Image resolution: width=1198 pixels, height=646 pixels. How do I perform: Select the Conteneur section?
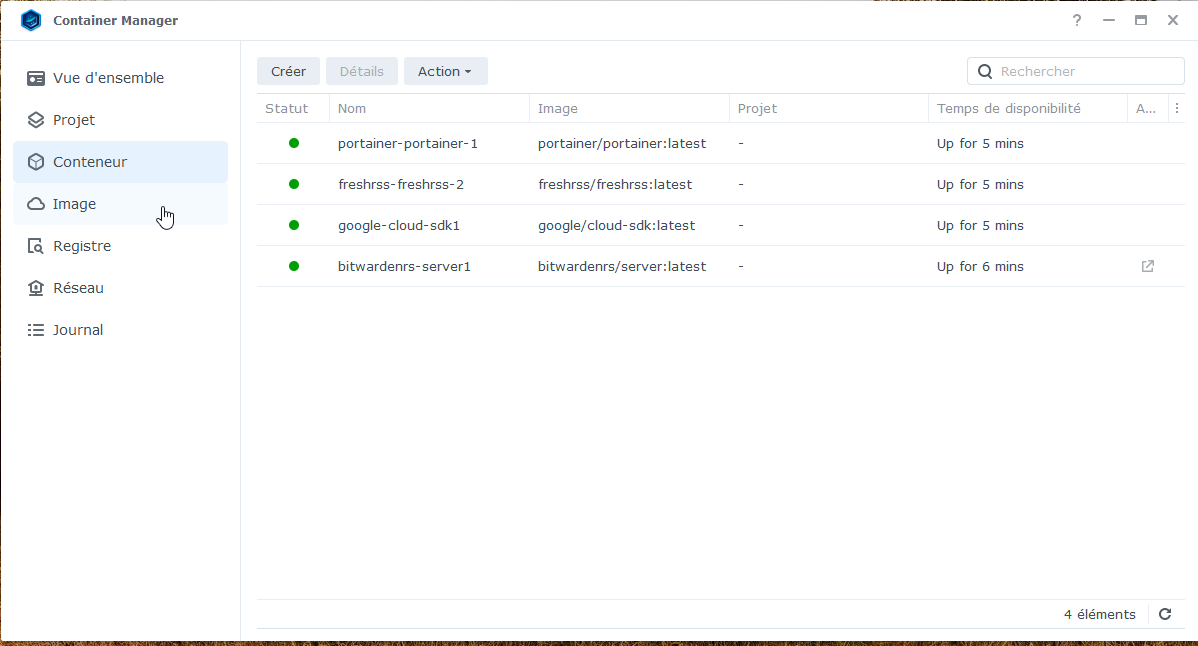(121, 162)
